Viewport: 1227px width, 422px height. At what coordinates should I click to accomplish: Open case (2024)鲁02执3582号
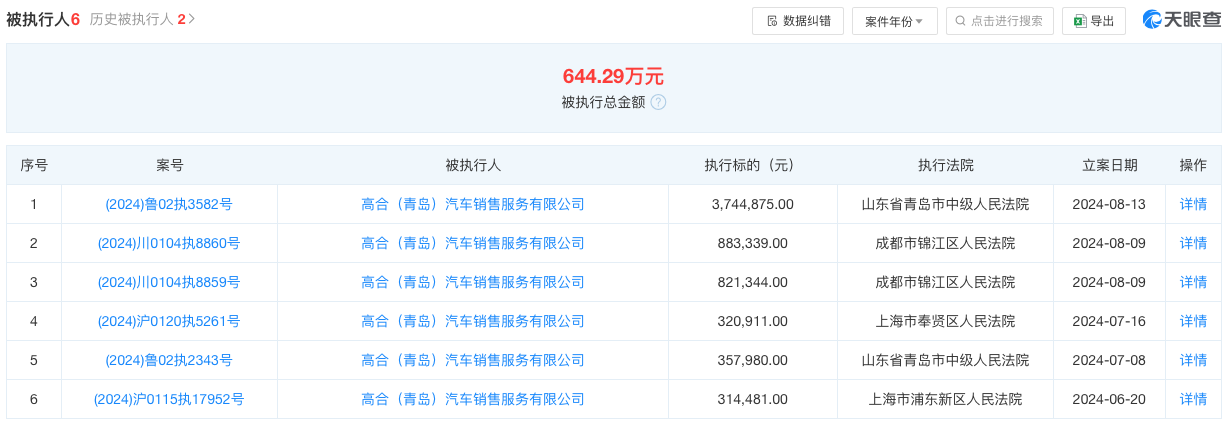pyautogui.click(x=169, y=204)
